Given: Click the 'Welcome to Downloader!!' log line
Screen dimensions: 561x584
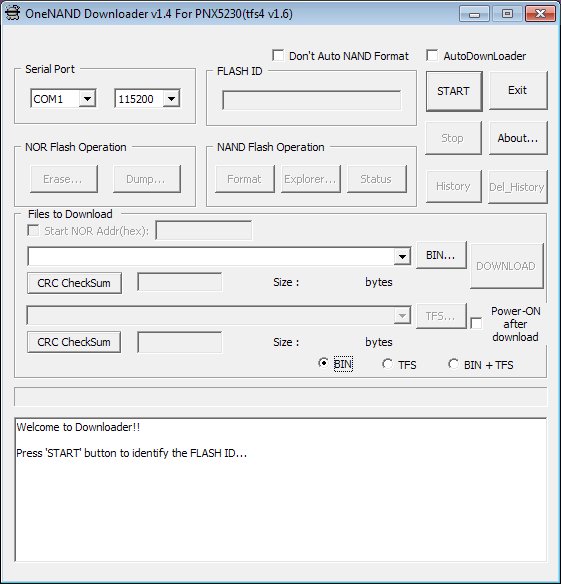Looking at the screenshot, I should coord(78,427).
